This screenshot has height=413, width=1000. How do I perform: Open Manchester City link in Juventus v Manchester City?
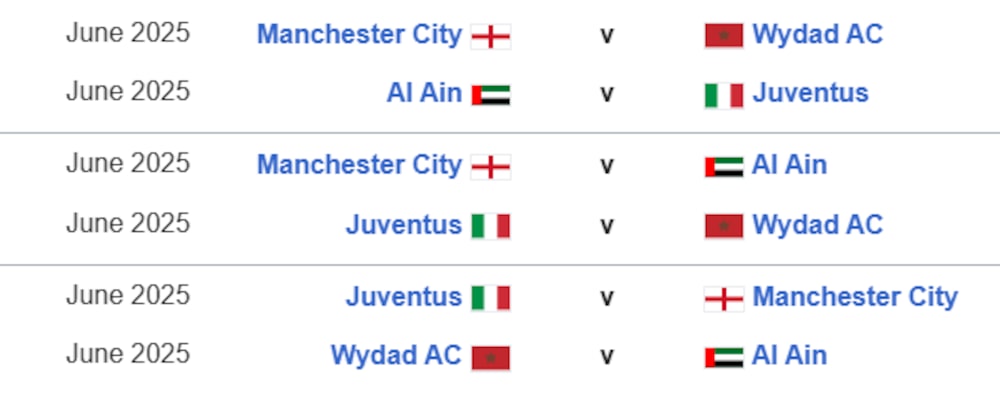click(x=854, y=297)
